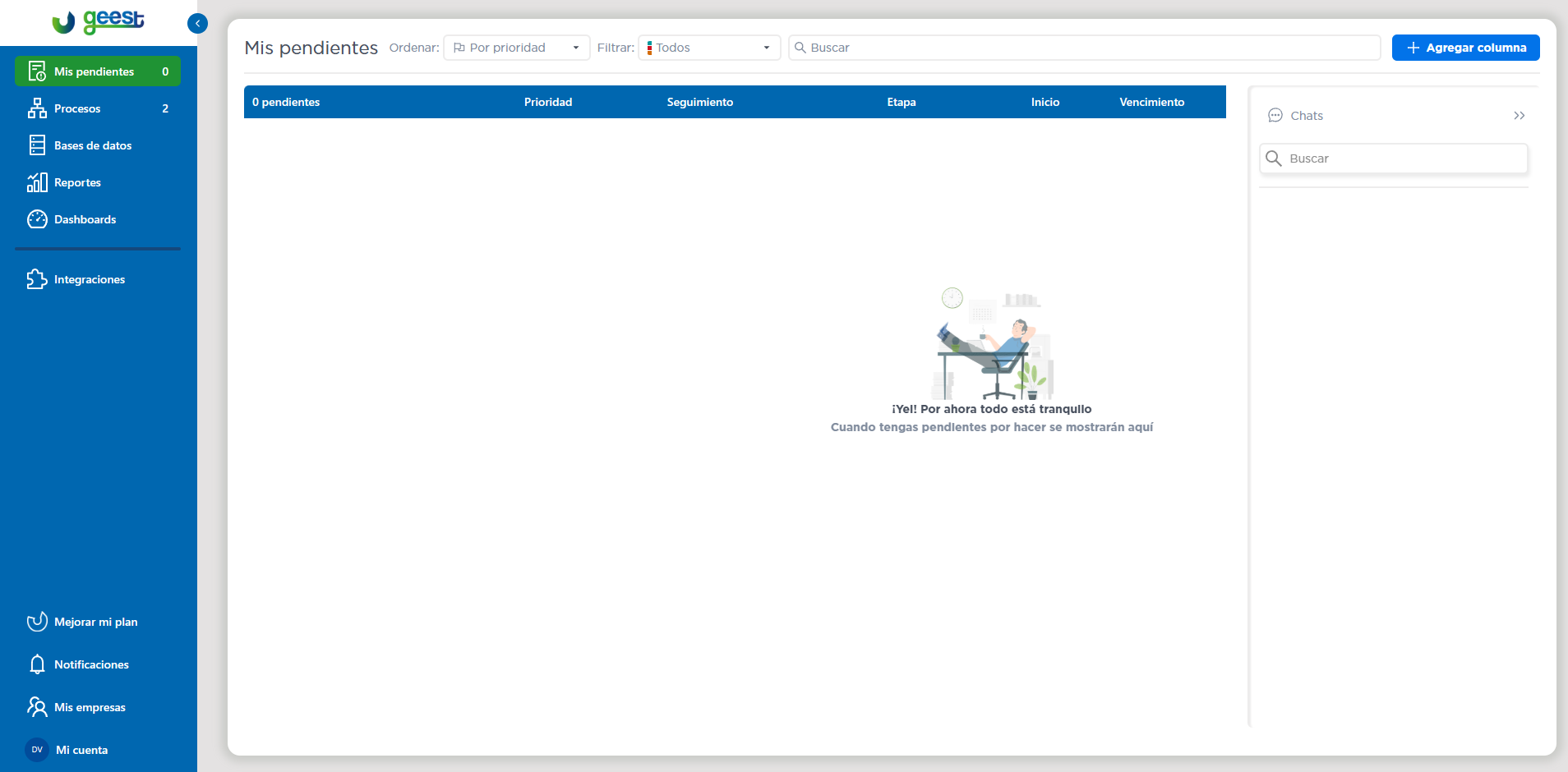The height and width of the screenshot is (772, 1568).
Task: Open Mis empresas people icon
Action: click(37, 707)
